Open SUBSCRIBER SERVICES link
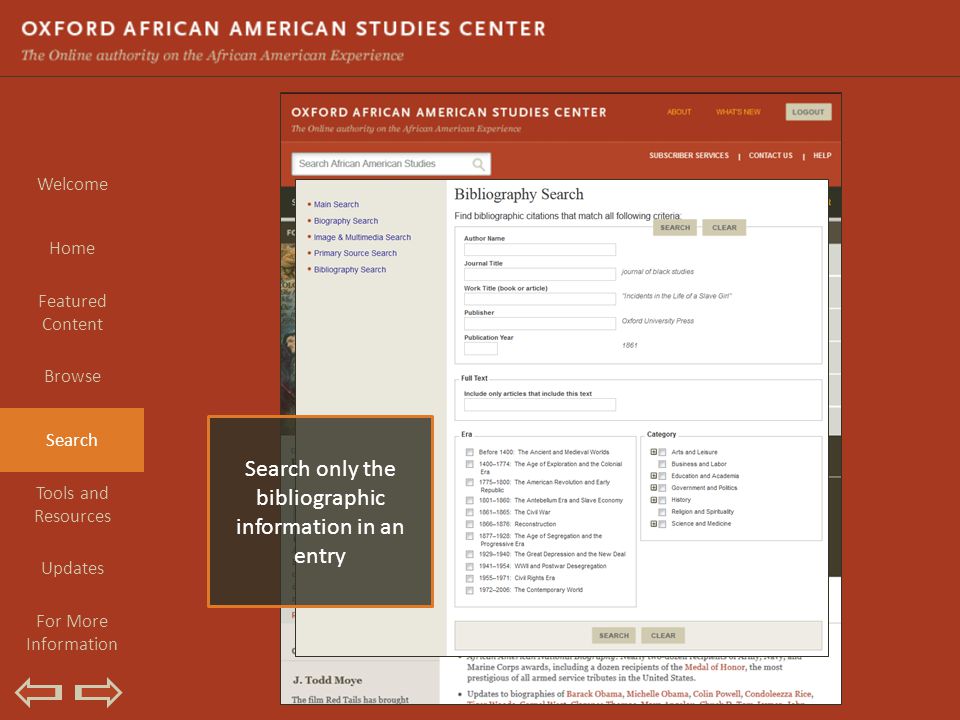The image size is (960, 720). click(689, 156)
